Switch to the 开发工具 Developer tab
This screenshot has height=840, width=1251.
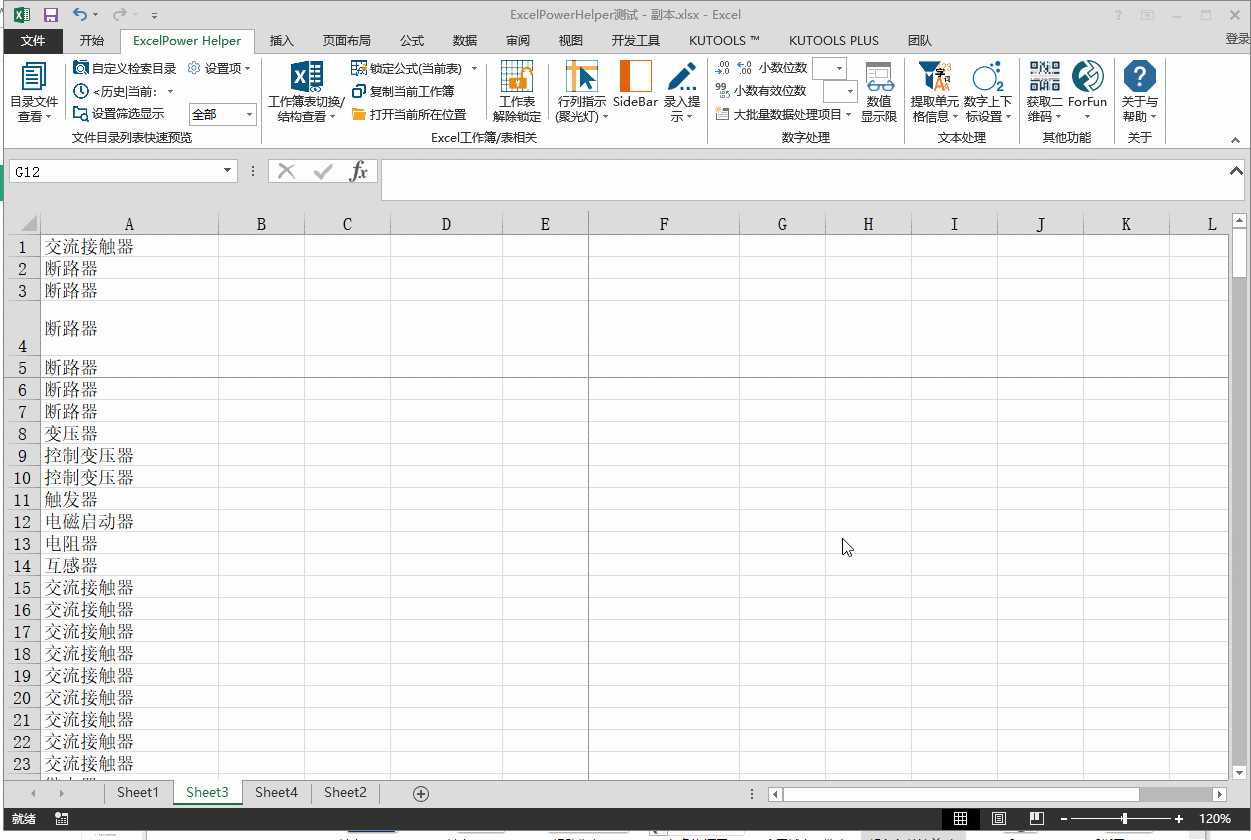636,41
